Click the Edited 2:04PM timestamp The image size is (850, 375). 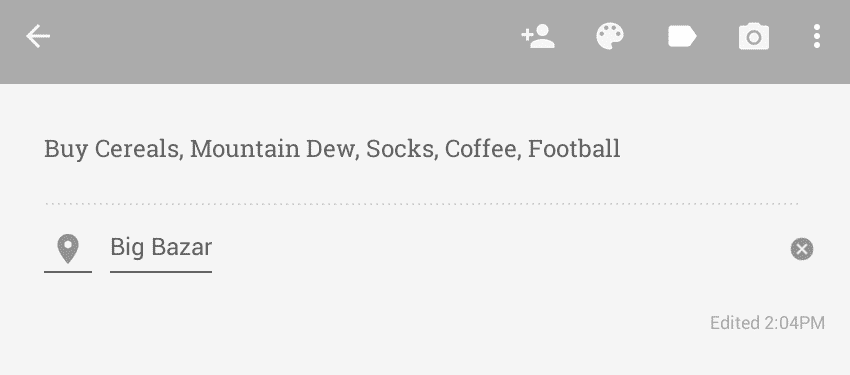(768, 323)
